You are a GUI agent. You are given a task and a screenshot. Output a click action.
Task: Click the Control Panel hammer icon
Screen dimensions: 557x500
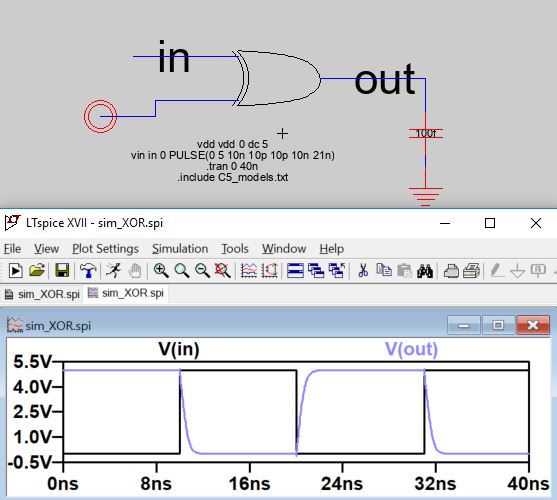coord(88,271)
